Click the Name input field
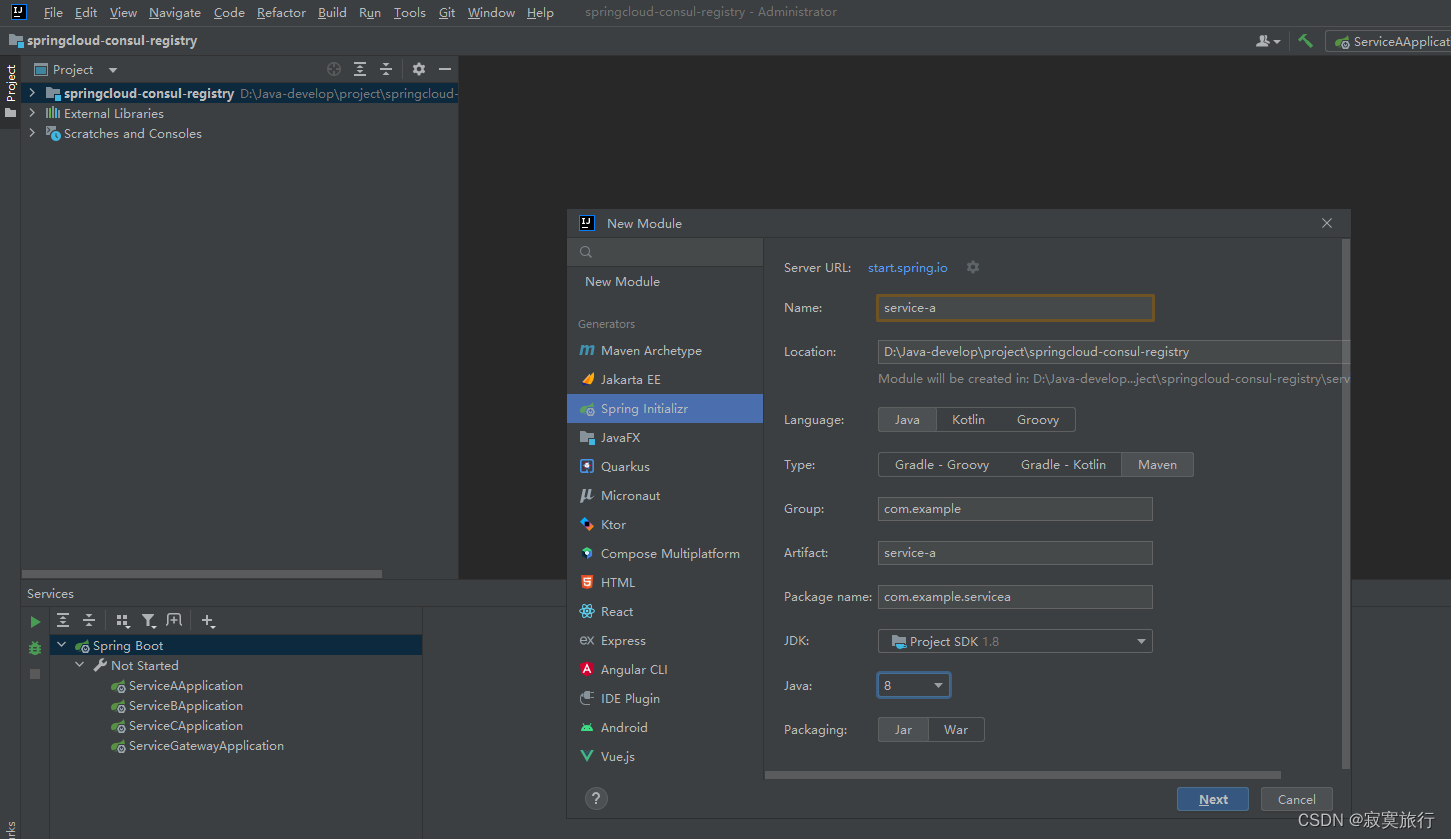This screenshot has height=839, width=1451. 1015,308
